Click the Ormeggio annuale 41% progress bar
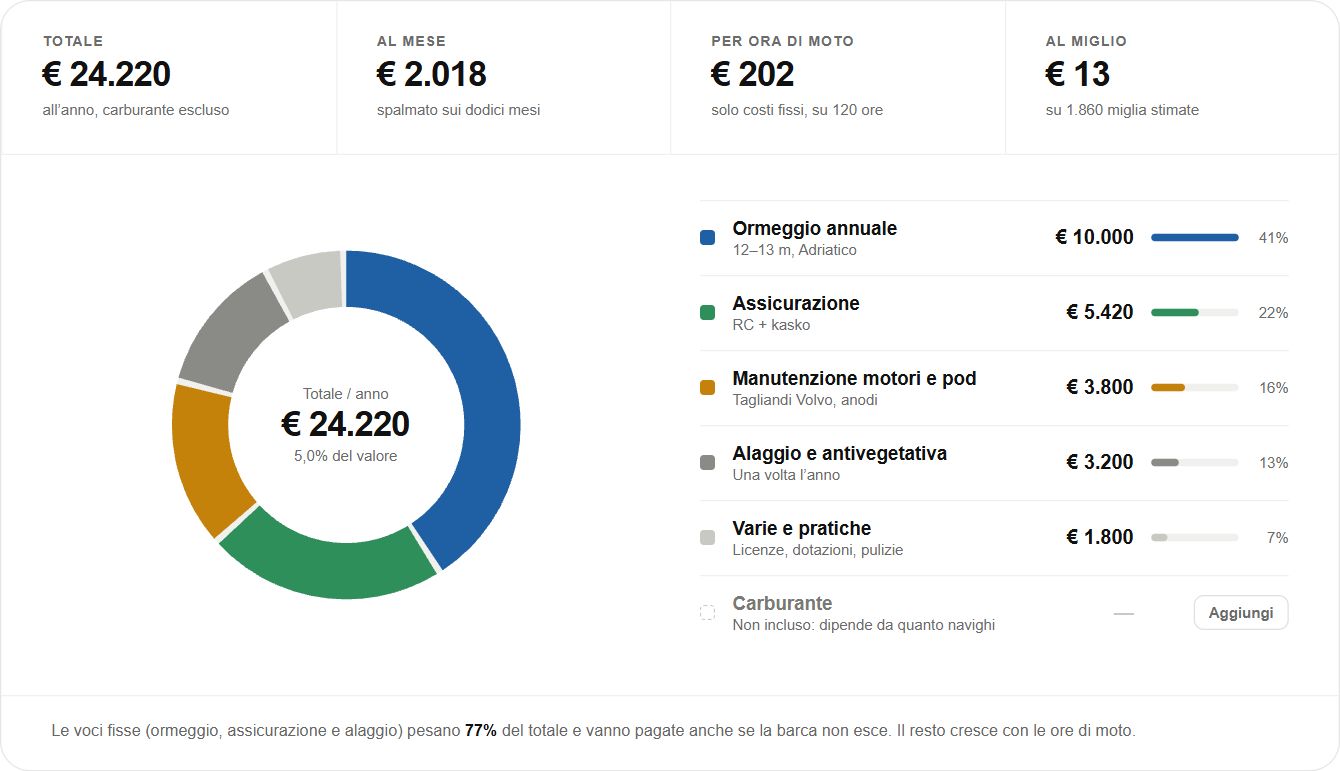1340x771 pixels. 1195,238
